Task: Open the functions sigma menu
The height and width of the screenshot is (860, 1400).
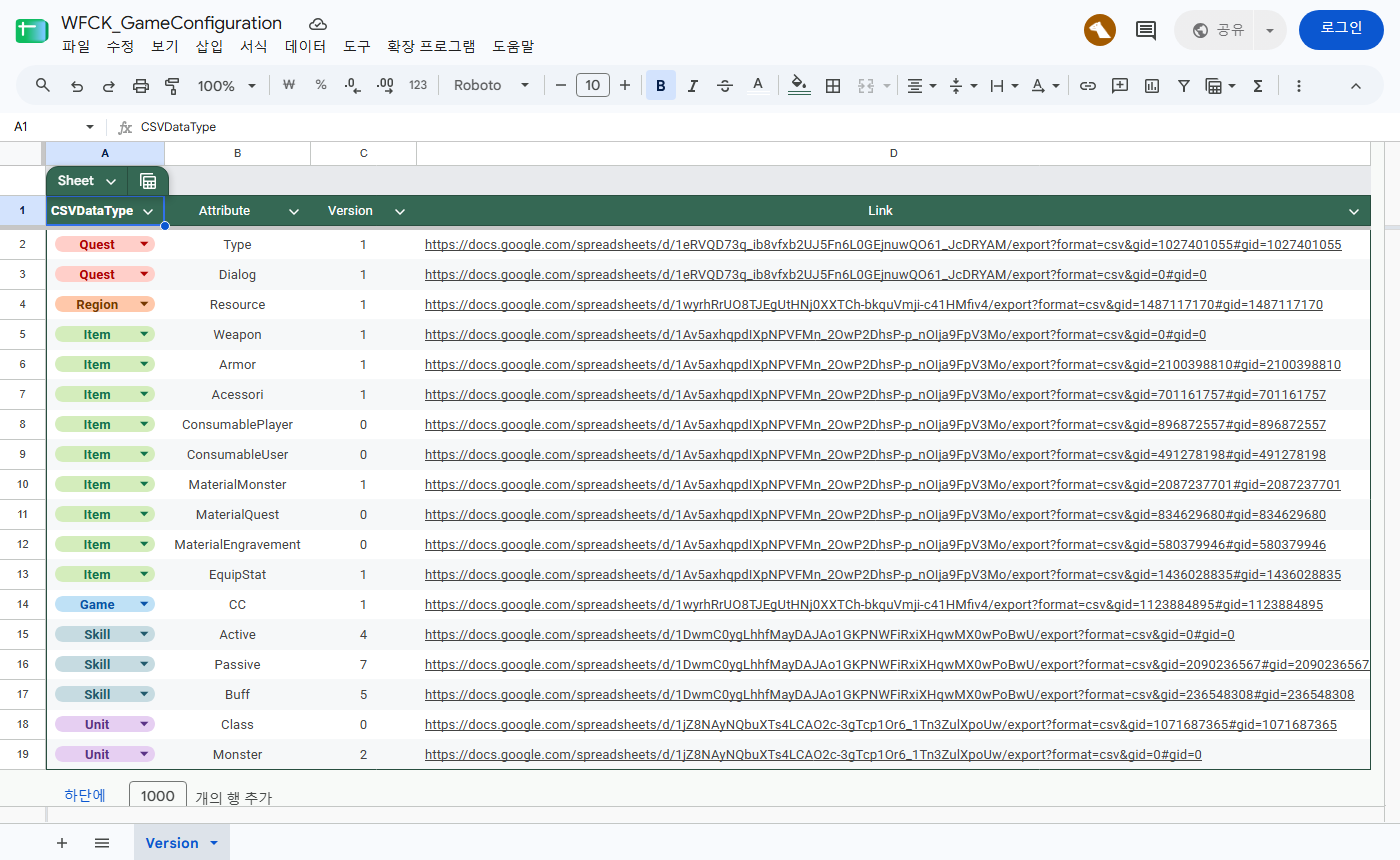Action: [x=1258, y=86]
